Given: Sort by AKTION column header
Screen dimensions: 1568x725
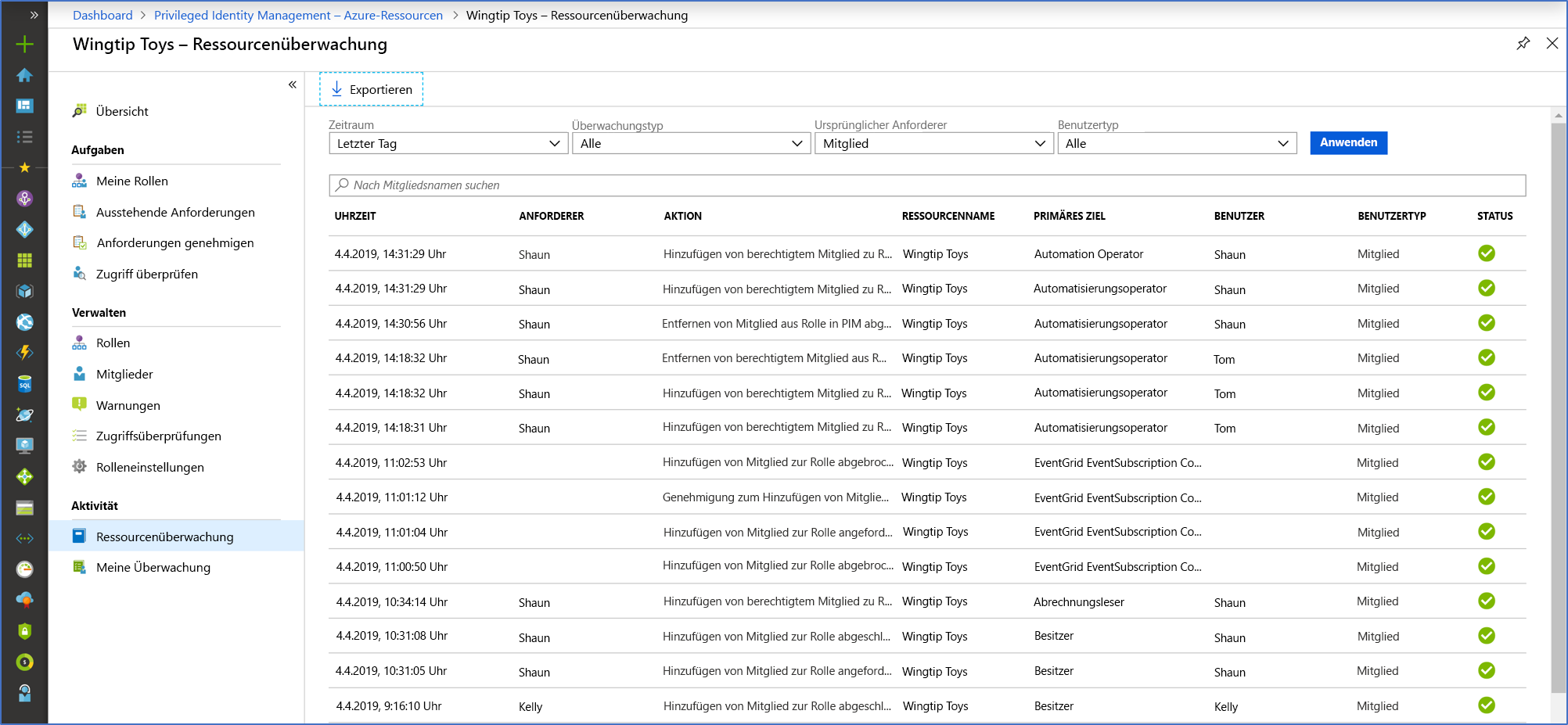Looking at the screenshot, I should click(683, 216).
